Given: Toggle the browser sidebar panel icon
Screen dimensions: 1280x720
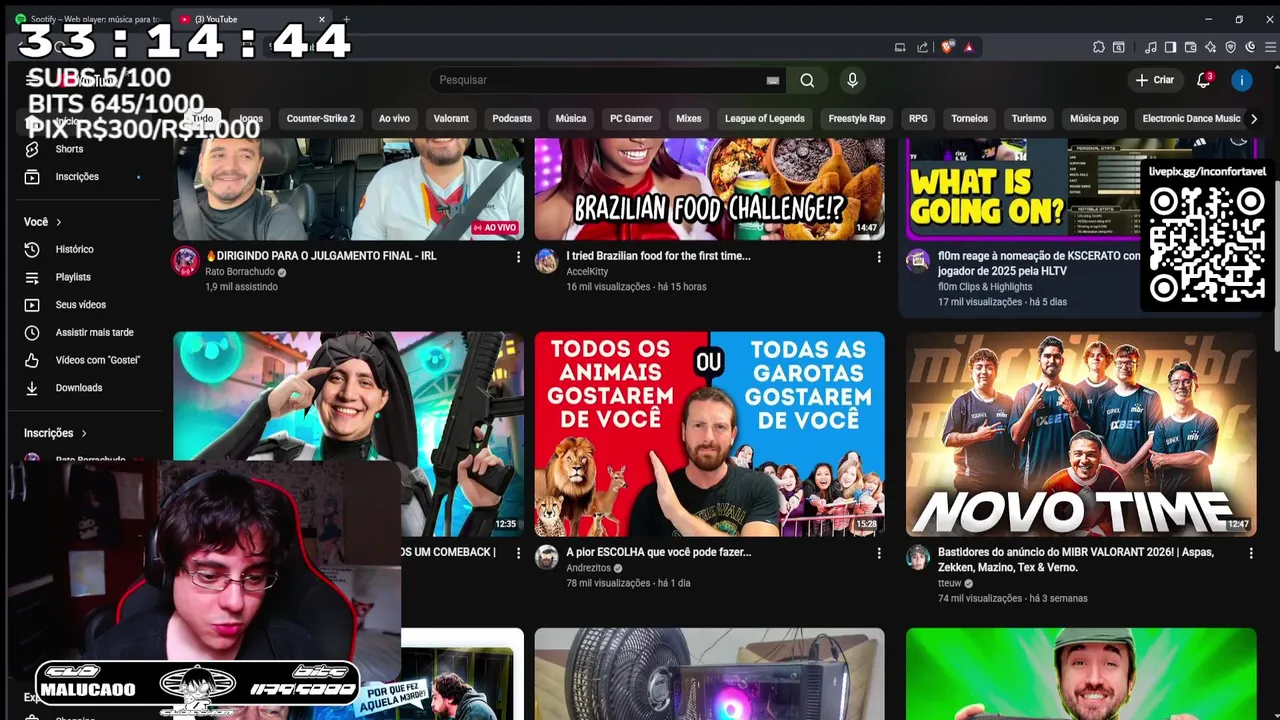Looking at the screenshot, I should [1170, 47].
